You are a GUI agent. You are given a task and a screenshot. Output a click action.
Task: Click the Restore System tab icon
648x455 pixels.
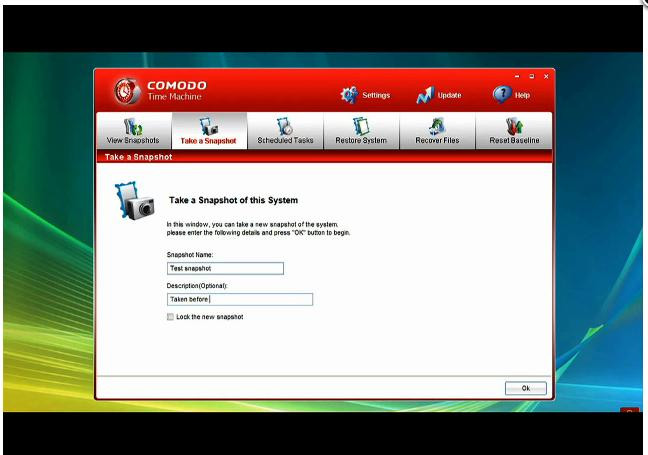(361, 126)
